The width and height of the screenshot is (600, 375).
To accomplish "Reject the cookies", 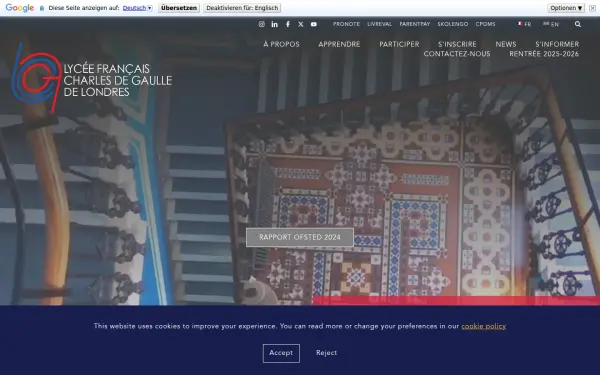I will point(326,353).
